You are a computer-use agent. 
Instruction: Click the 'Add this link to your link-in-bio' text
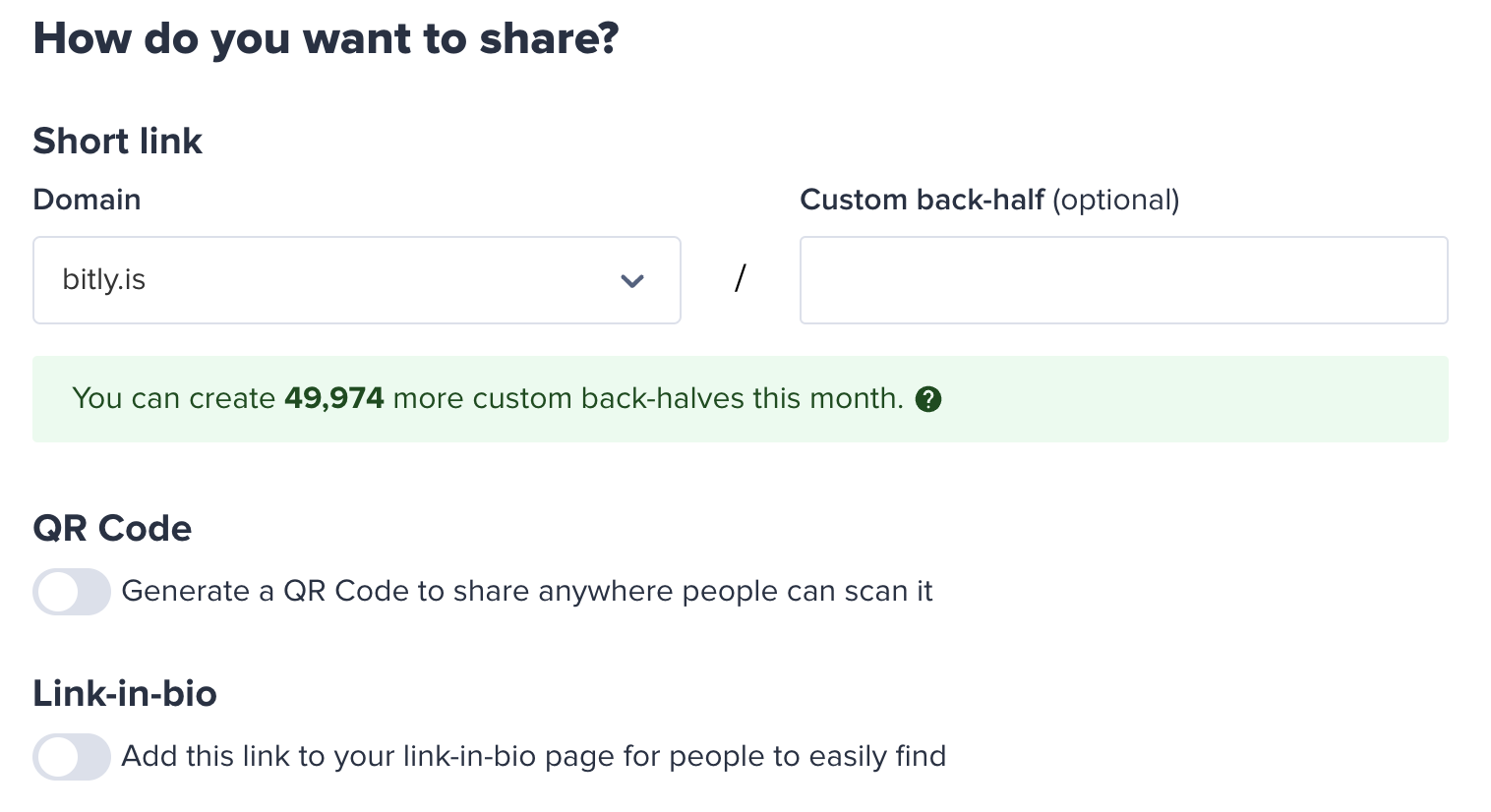click(533, 757)
